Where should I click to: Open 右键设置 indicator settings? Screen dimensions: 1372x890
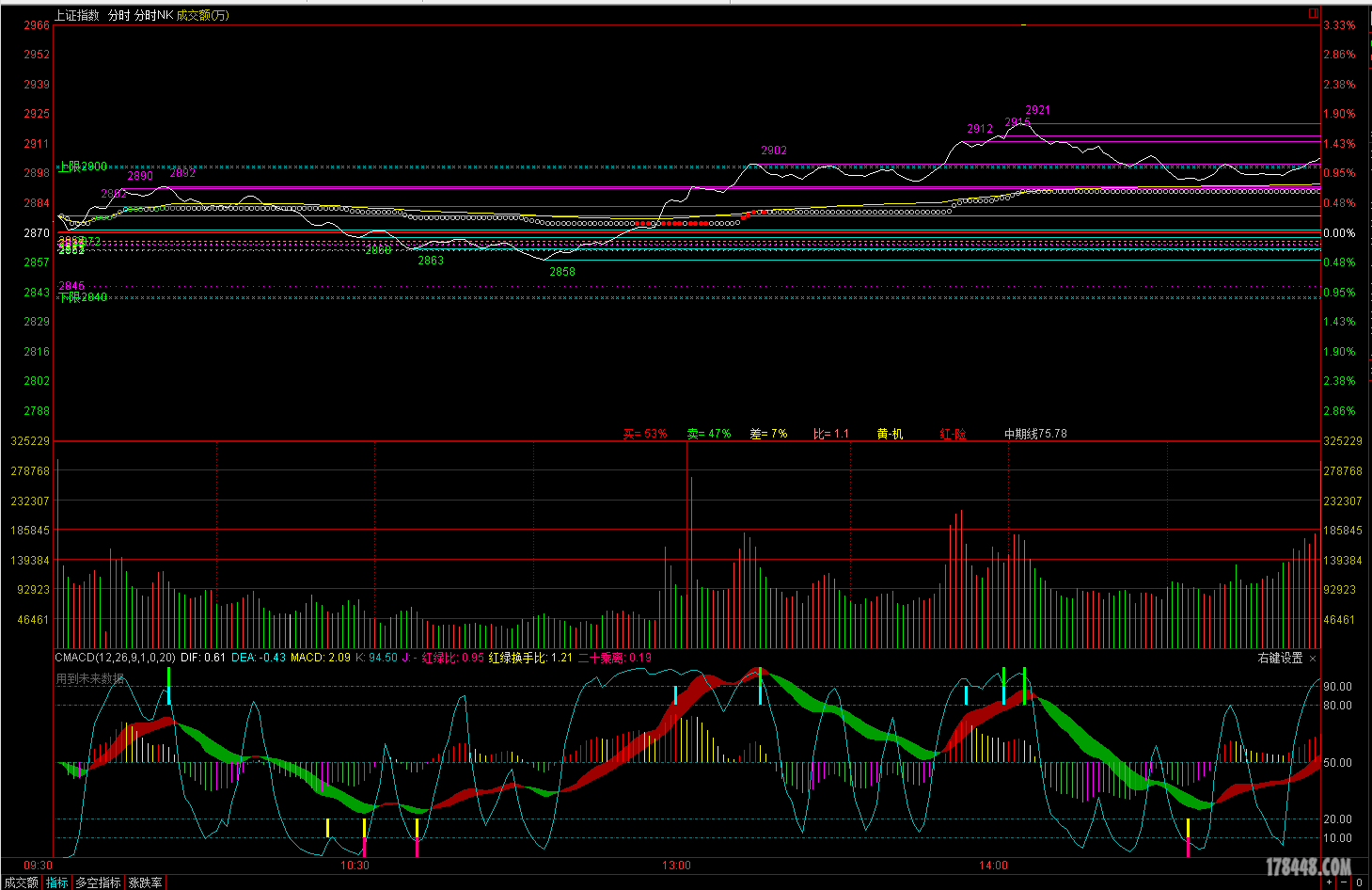(x=1280, y=658)
